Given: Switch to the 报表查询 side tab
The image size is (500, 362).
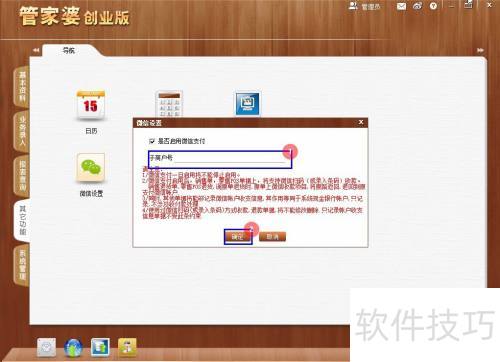Looking at the screenshot, I should [x=22, y=176].
